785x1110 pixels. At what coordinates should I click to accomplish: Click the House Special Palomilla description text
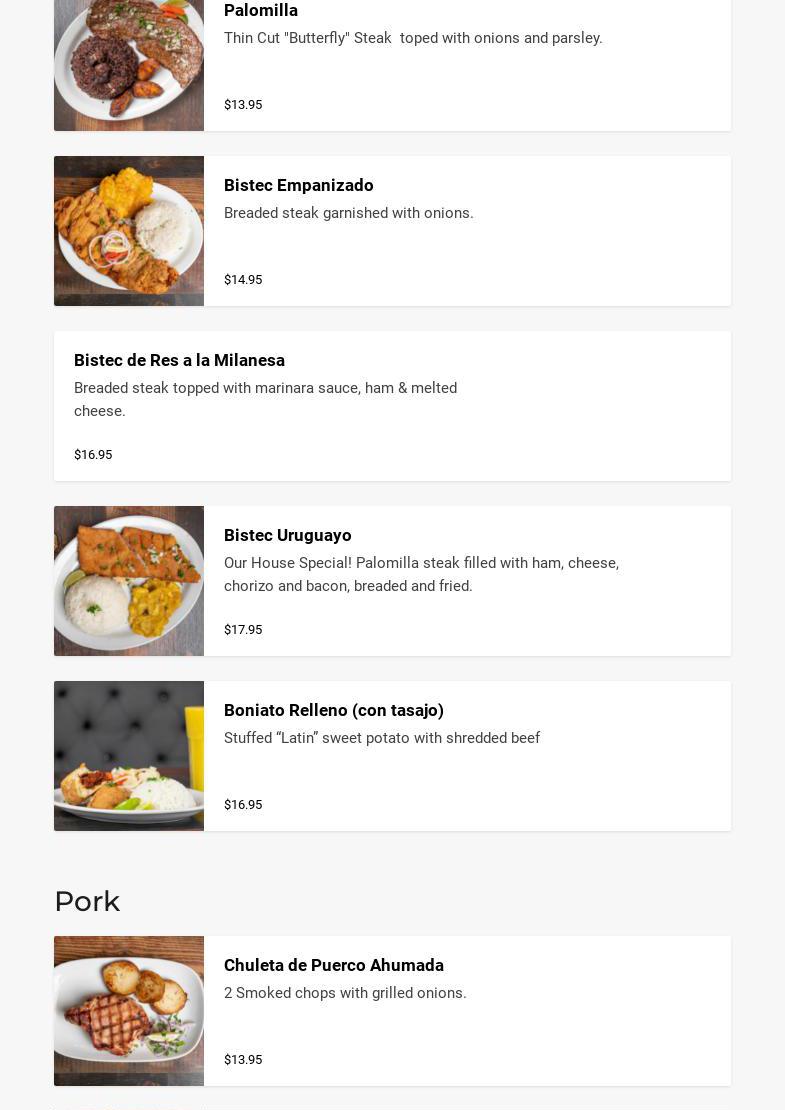pyautogui.click(x=421, y=574)
